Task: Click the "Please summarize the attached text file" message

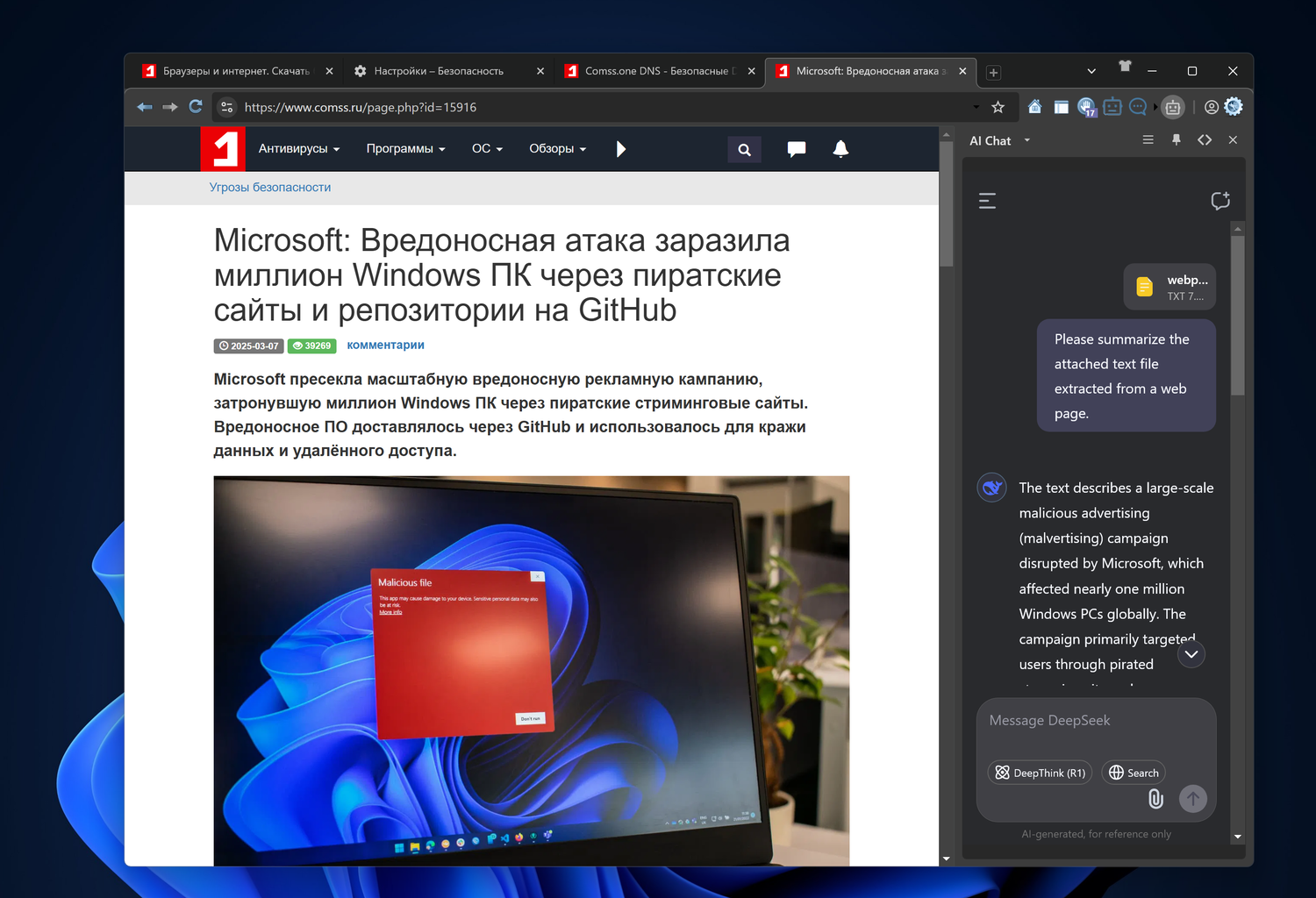Action: click(1126, 376)
